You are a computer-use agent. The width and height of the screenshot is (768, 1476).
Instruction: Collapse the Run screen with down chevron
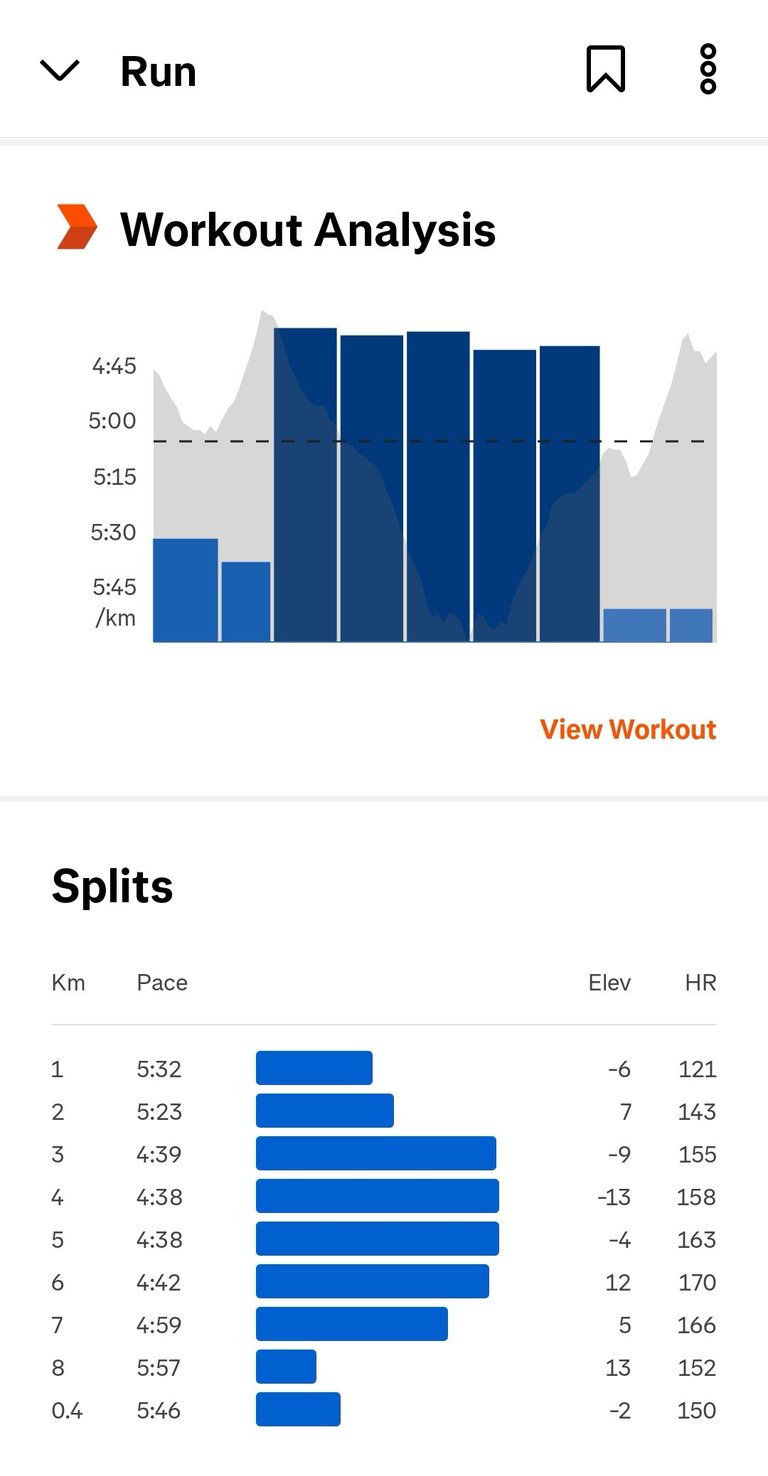point(59,70)
